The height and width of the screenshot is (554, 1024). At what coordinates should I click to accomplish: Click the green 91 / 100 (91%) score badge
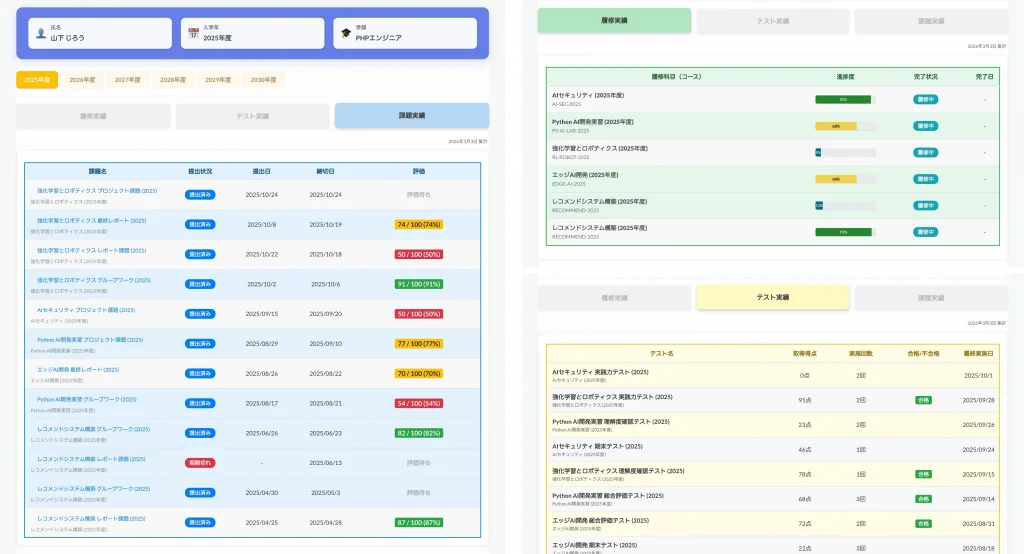click(x=418, y=284)
